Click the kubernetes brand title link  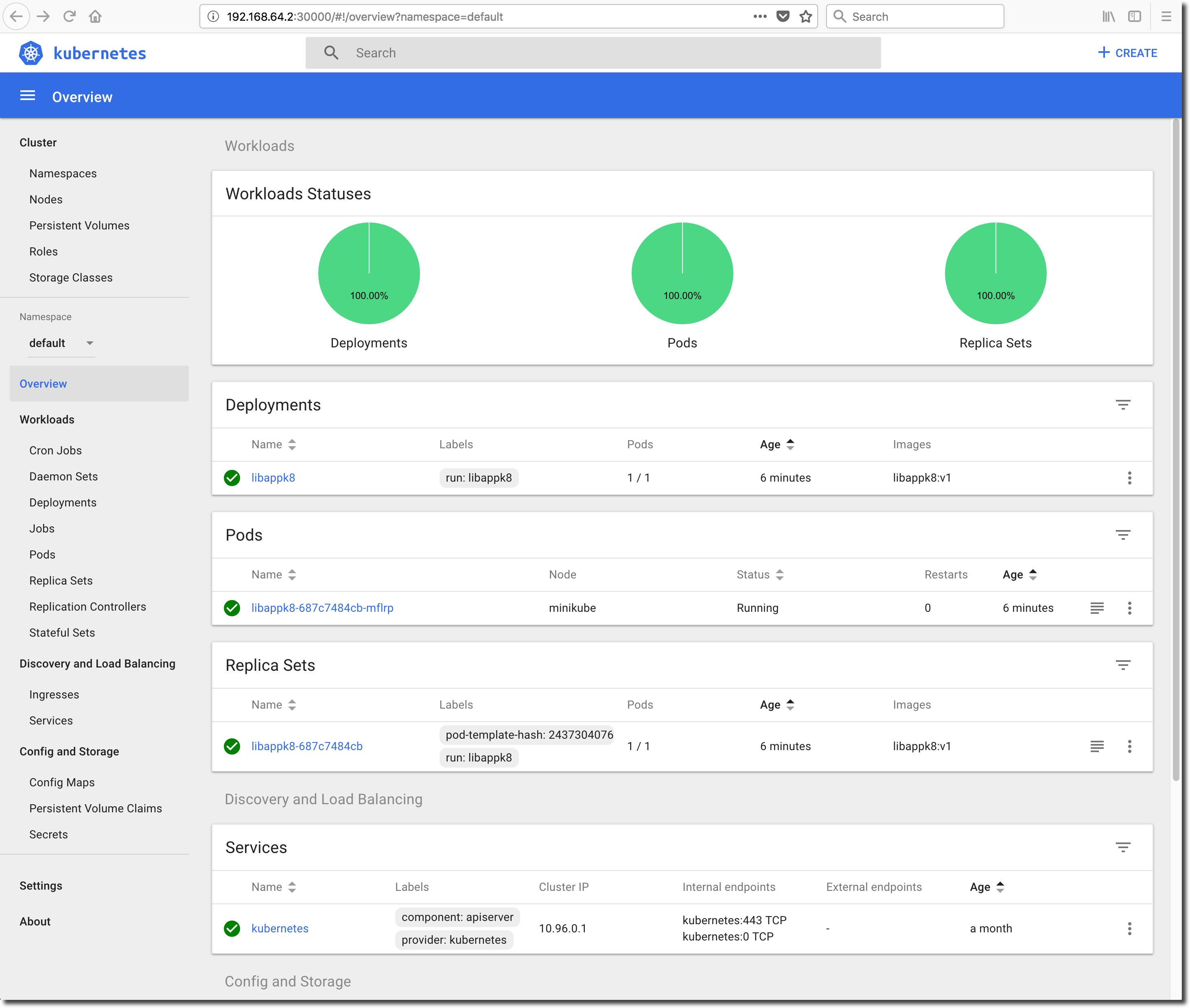point(100,53)
